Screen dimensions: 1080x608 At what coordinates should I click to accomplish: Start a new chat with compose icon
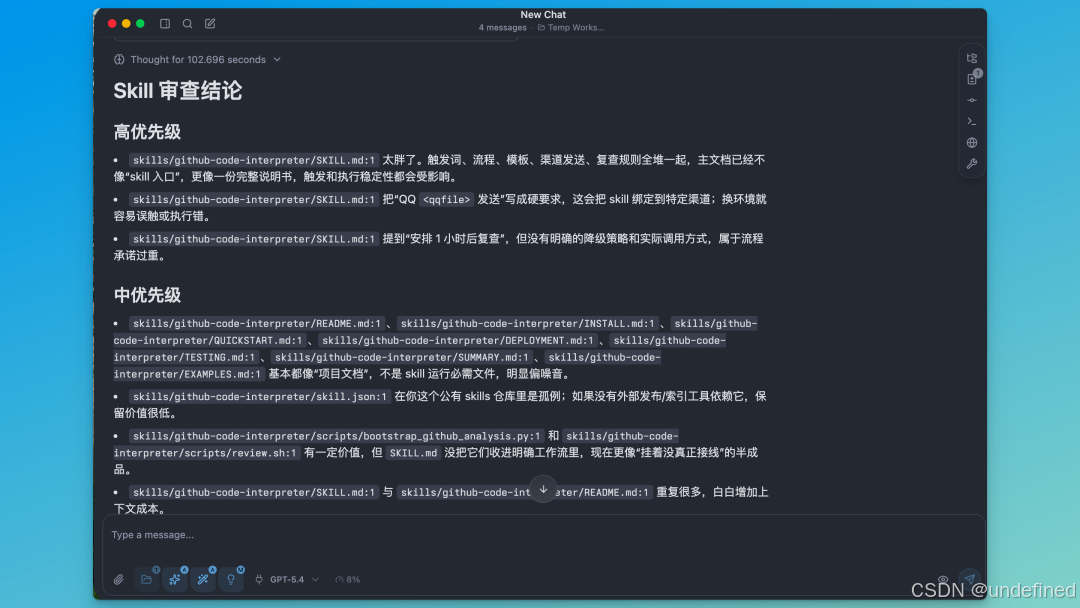point(210,23)
